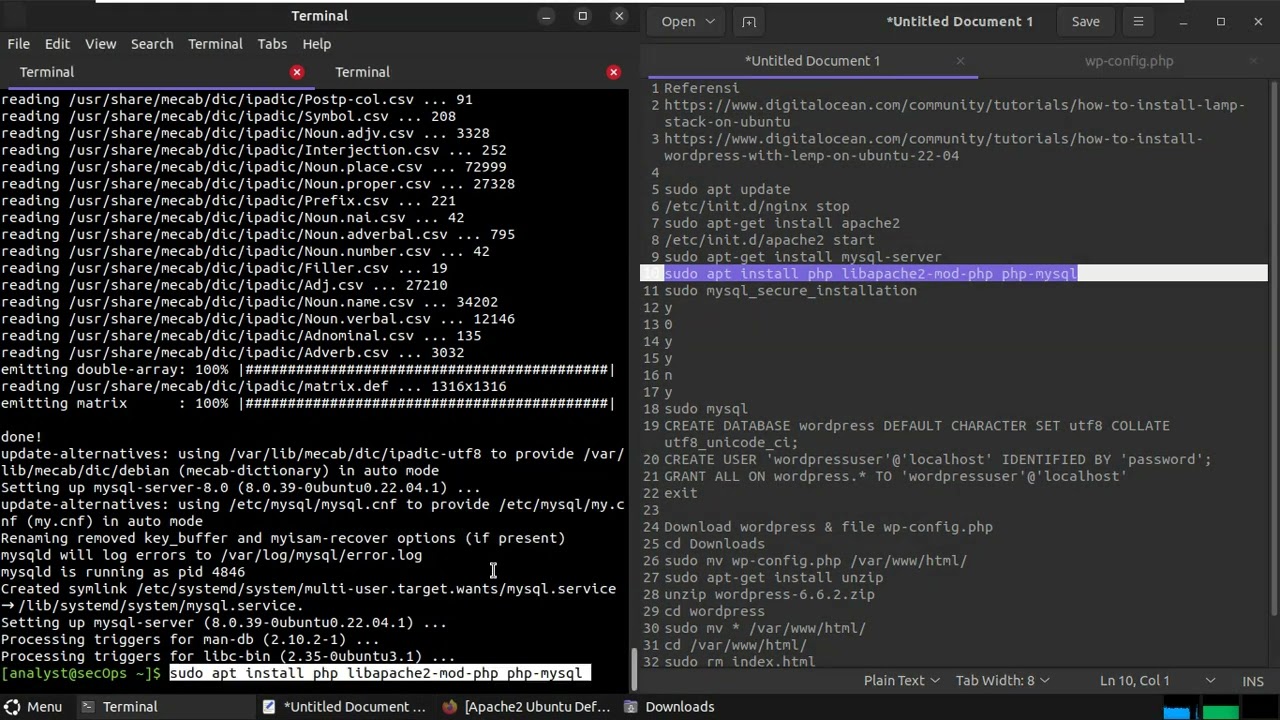The width and height of the screenshot is (1280, 720).
Task: Open Apache2 Ubuntu Default Firefox taskbar entry
Action: pos(527,706)
